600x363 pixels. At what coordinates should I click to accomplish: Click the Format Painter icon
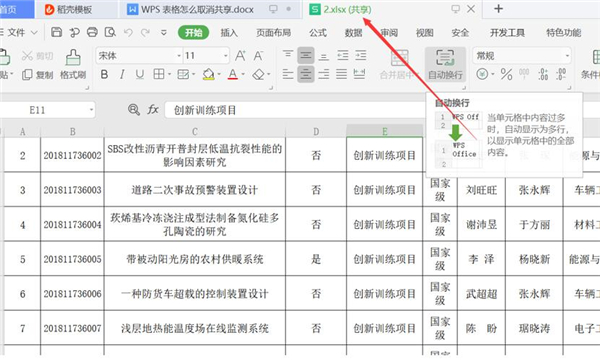[x=73, y=64]
